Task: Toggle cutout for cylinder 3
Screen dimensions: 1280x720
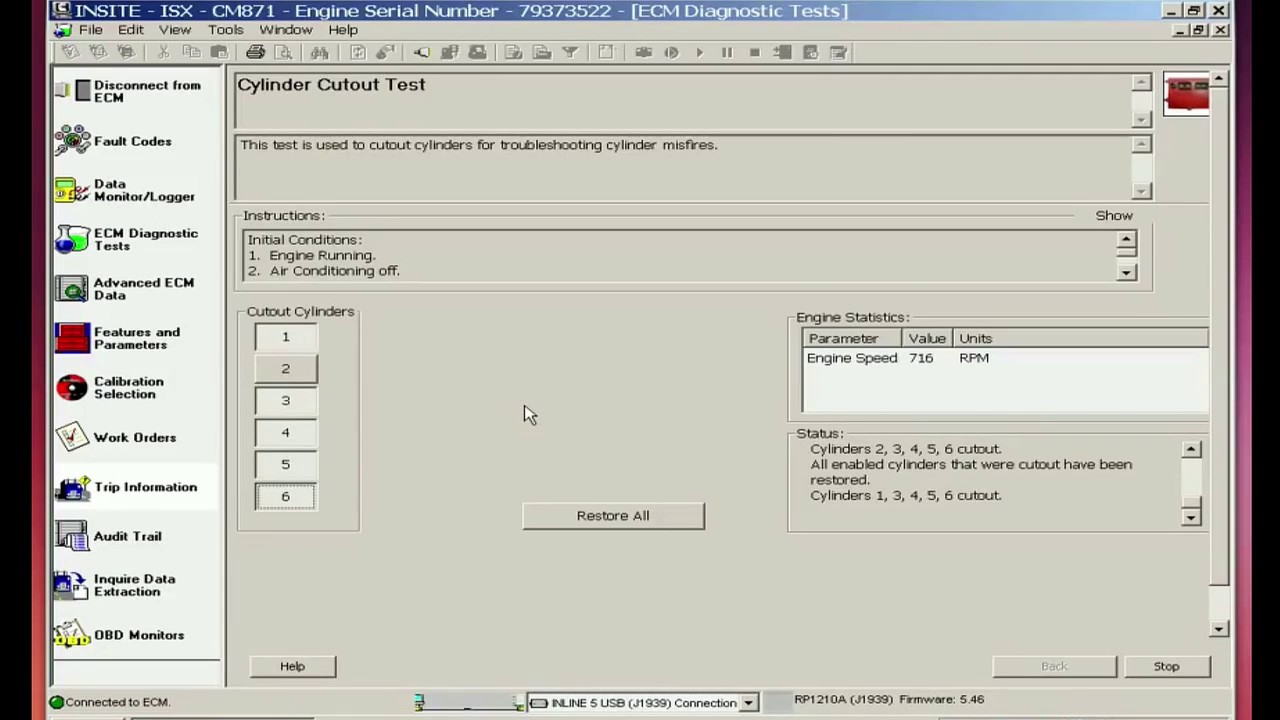Action: point(285,401)
